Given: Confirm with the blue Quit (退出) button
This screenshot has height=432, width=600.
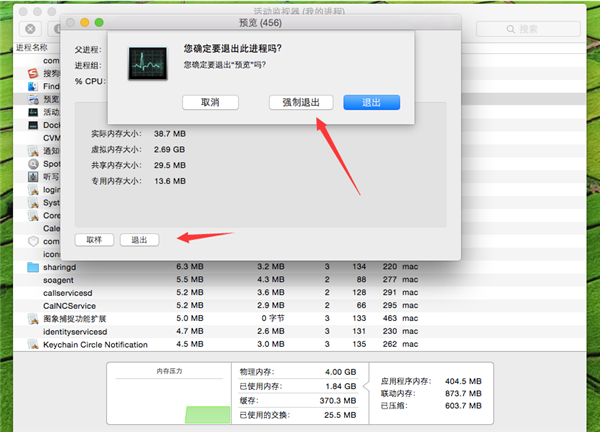Looking at the screenshot, I should (x=371, y=102).
